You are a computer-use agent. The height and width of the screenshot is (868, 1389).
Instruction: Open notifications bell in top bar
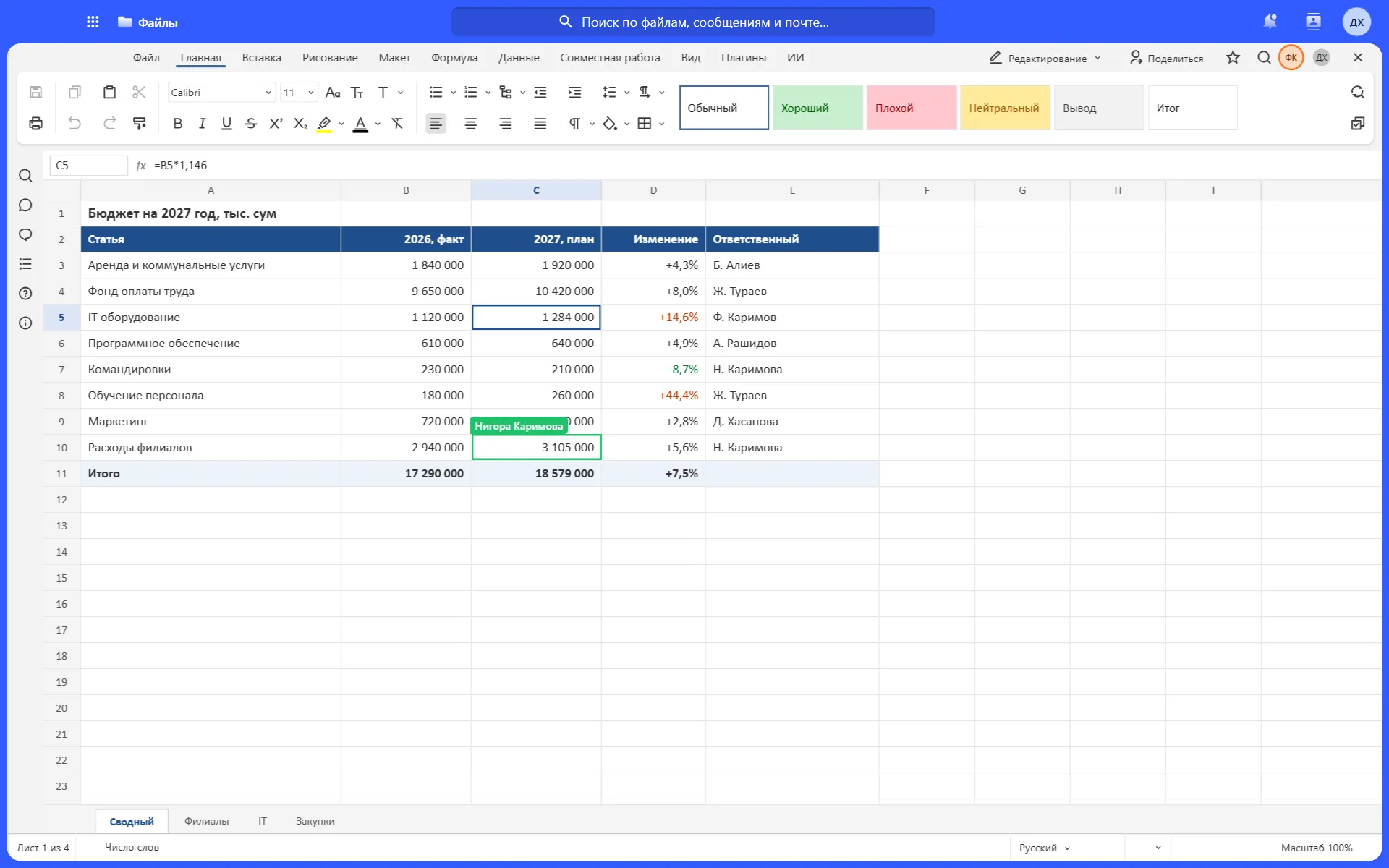[1270, 22]
